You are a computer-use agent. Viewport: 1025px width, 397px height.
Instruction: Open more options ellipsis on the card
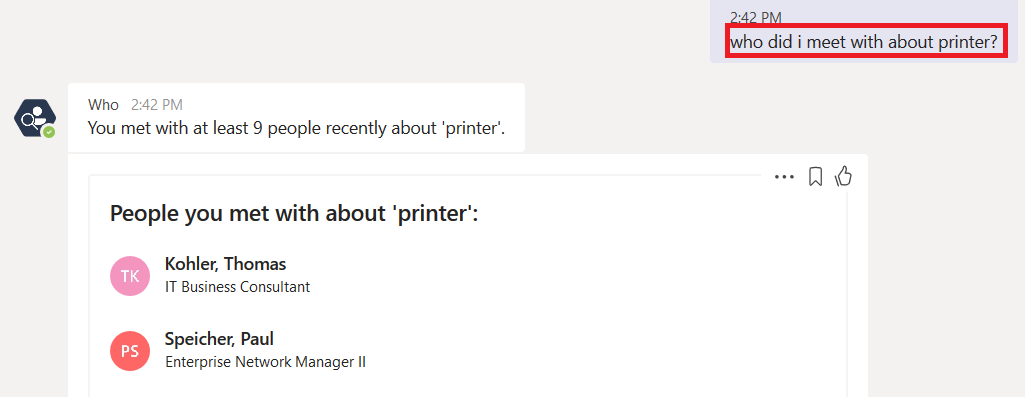coord(784,177)
